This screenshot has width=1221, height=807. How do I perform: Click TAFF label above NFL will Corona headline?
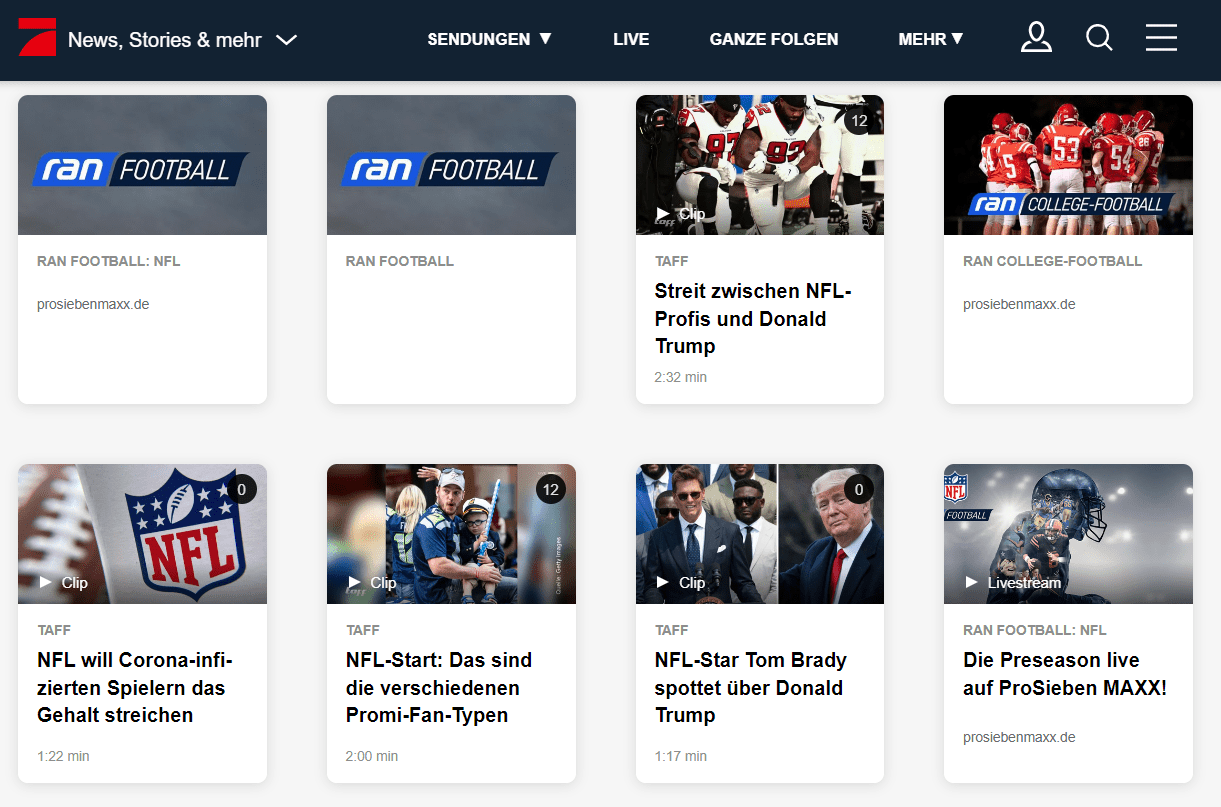coord(54,630)
